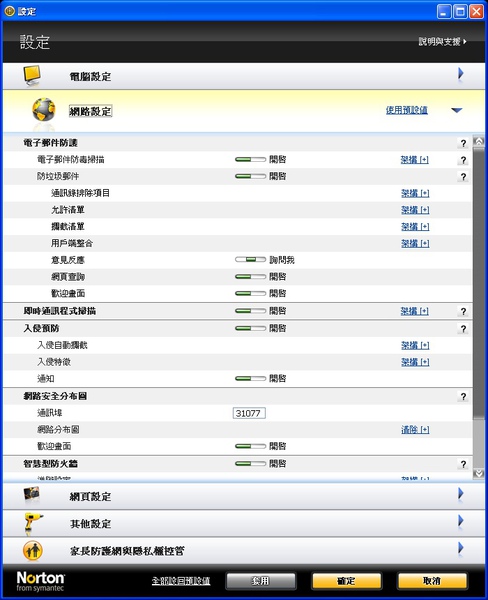Click 全部設回預設值 link
488x600 pixels.
coord(181,581)
